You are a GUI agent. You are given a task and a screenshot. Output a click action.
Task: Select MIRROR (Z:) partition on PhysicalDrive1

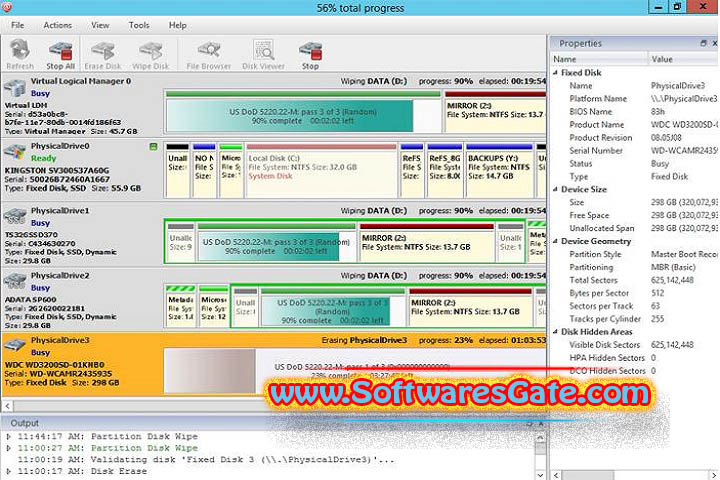click(x=427, y=243)
